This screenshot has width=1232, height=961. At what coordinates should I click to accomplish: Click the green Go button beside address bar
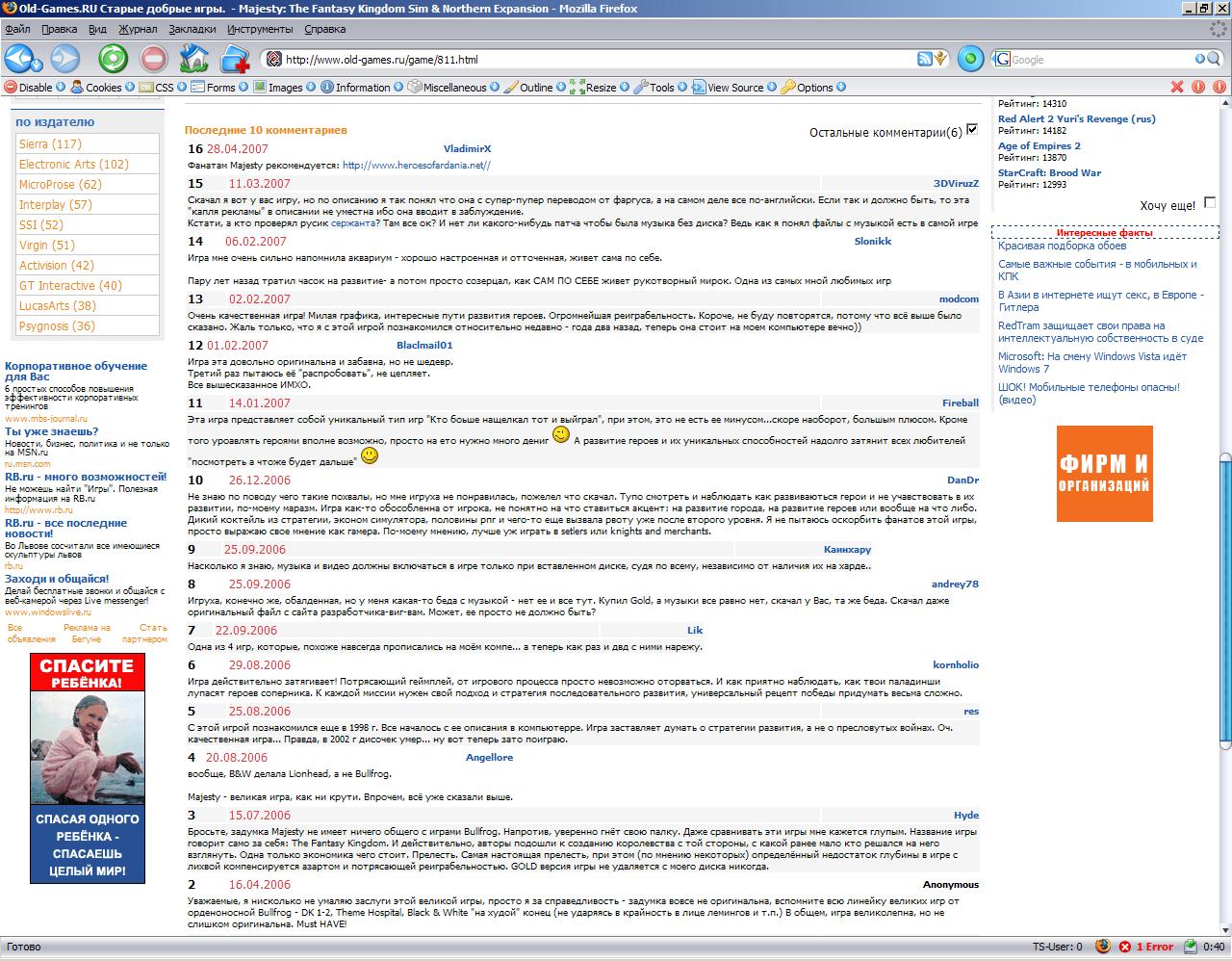point(970,60)
